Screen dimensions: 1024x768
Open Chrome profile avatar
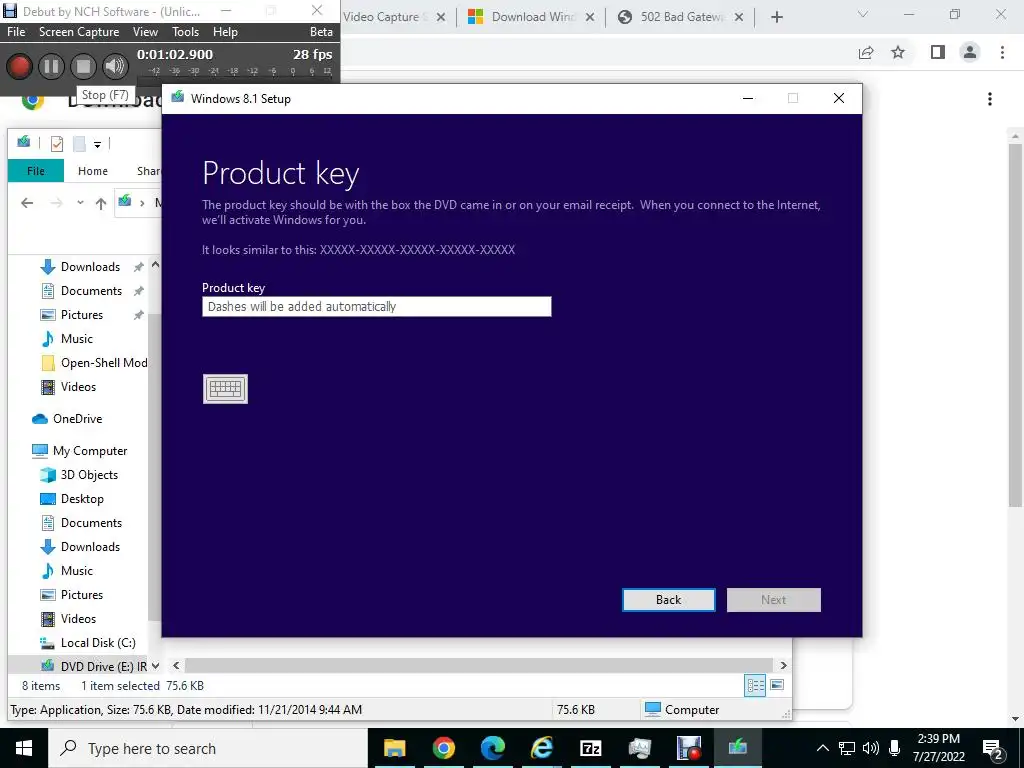tap(970, 52)
